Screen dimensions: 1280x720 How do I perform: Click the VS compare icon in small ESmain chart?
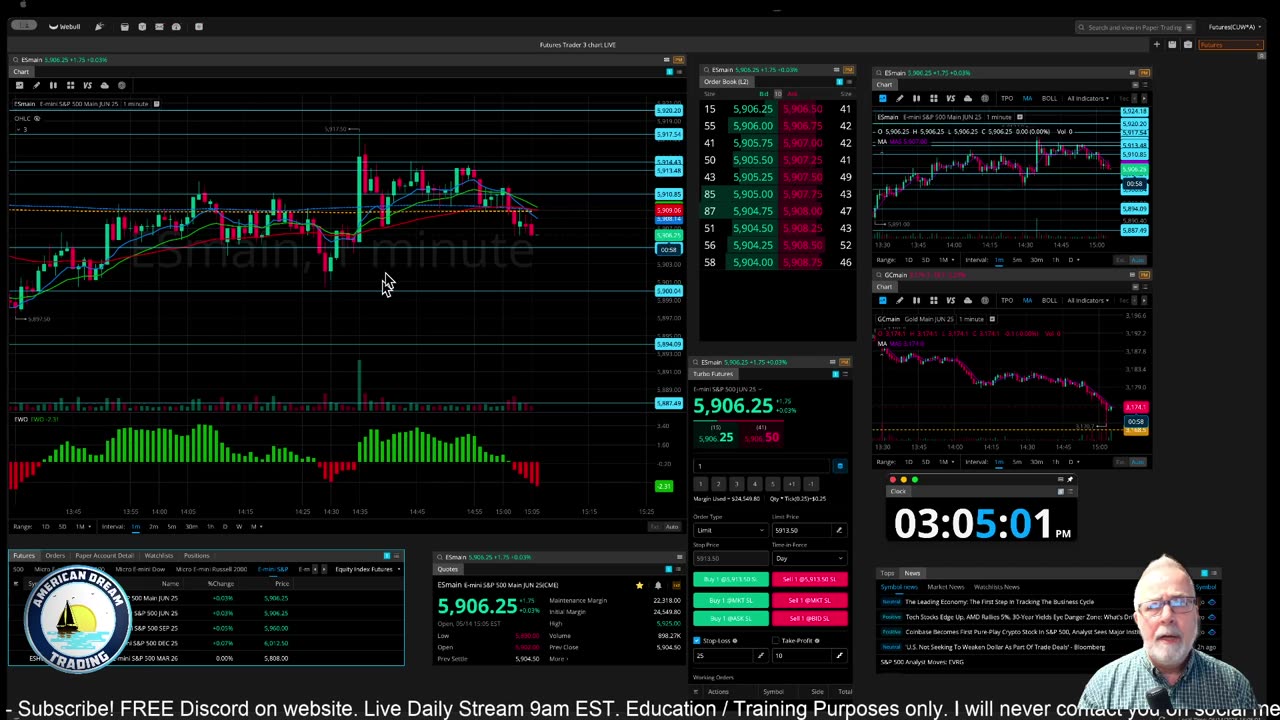click(950, 98)
